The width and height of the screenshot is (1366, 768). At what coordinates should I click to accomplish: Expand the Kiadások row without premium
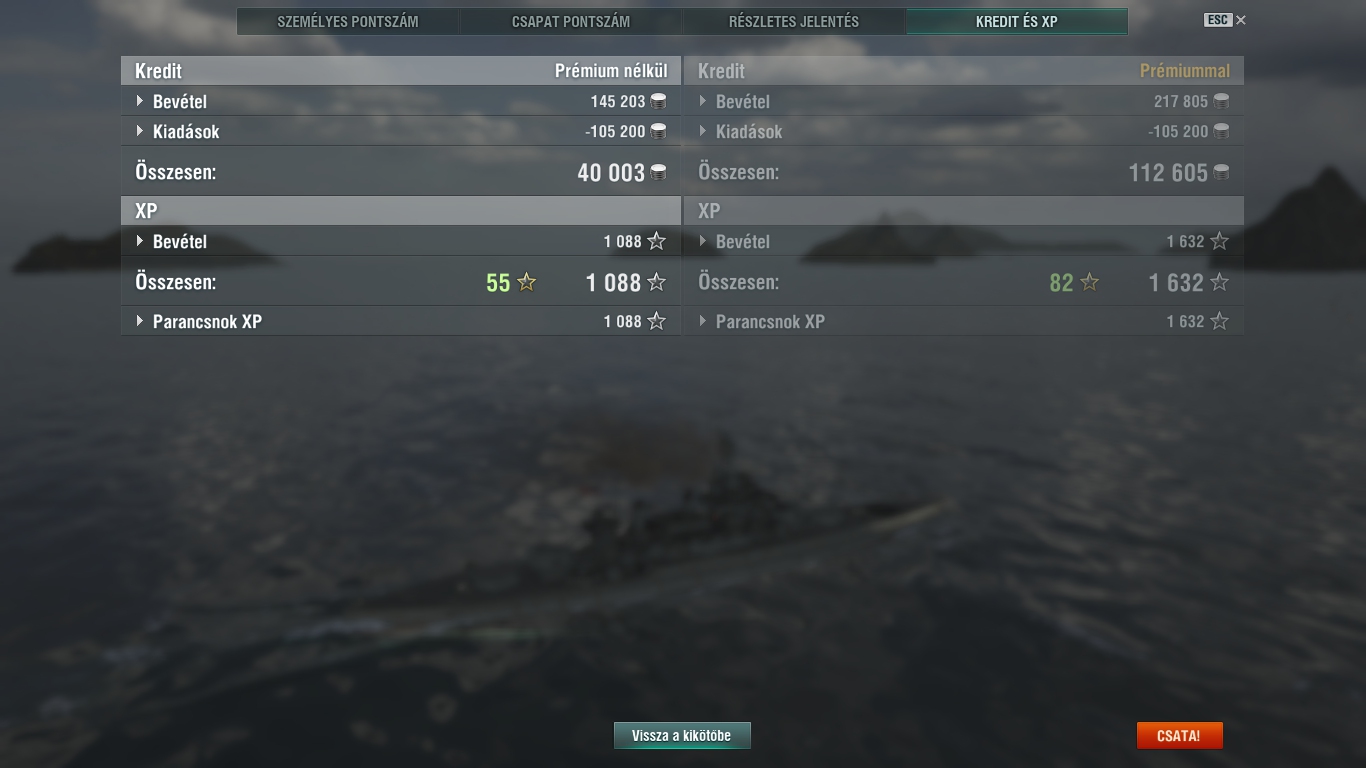tap(140, 131)
